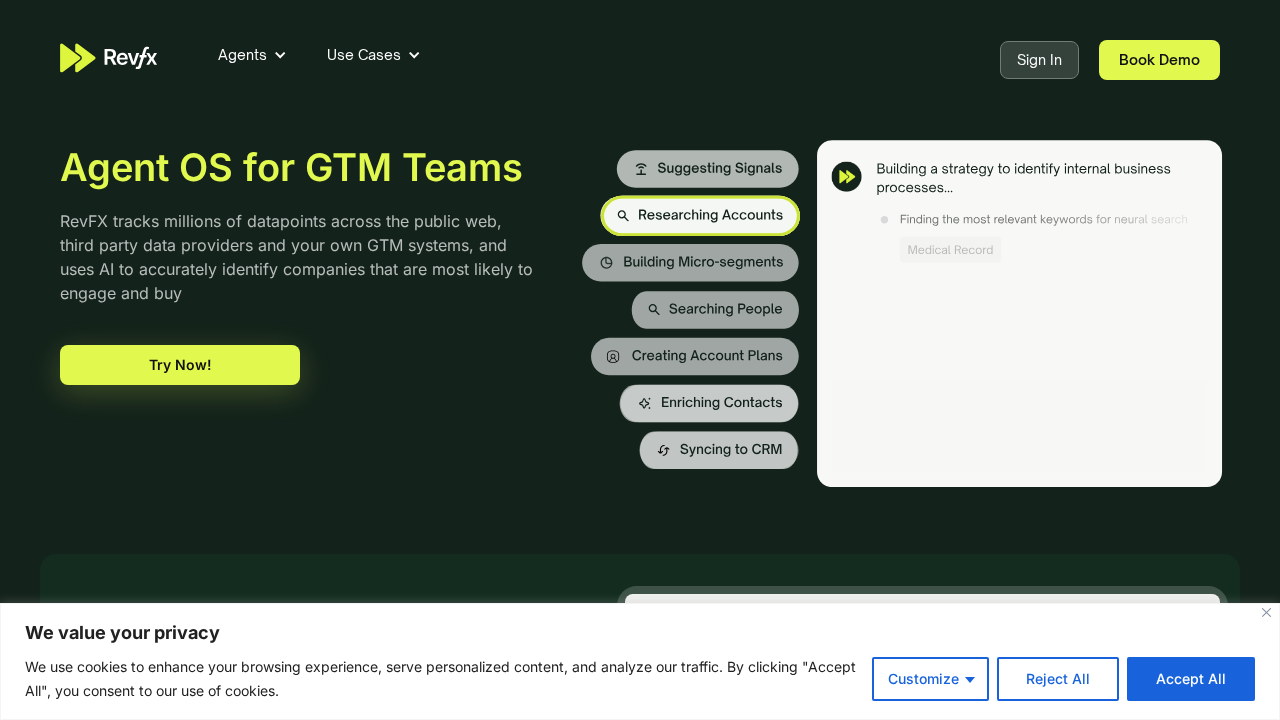Expand the Agents dropdown menu
This screenshot has width=1280, height=720.
pos(252,55)
